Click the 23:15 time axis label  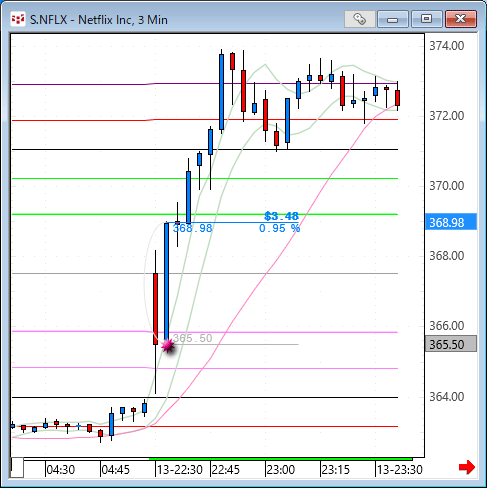coord(336,470)
